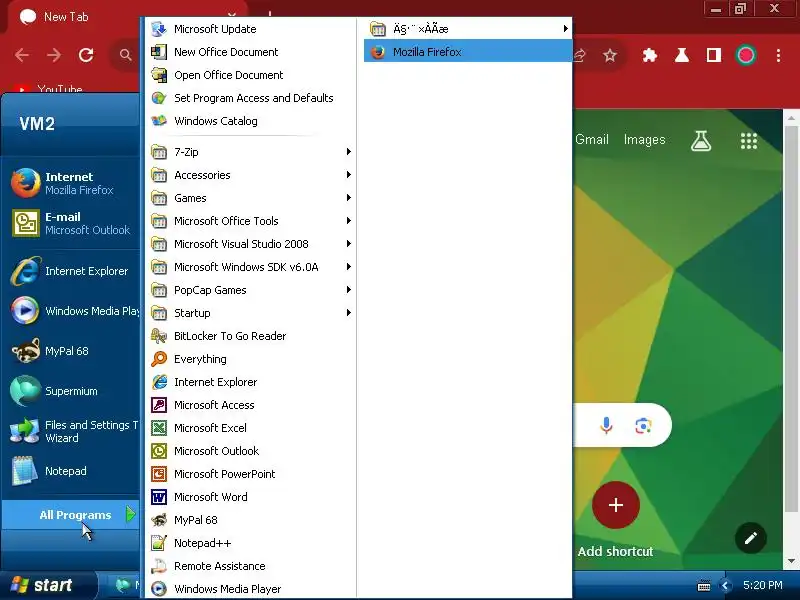Viewport: 800px width, 600px height.
Task: Click Internet Explorer icon in All Programs
Action: point(159,382)
